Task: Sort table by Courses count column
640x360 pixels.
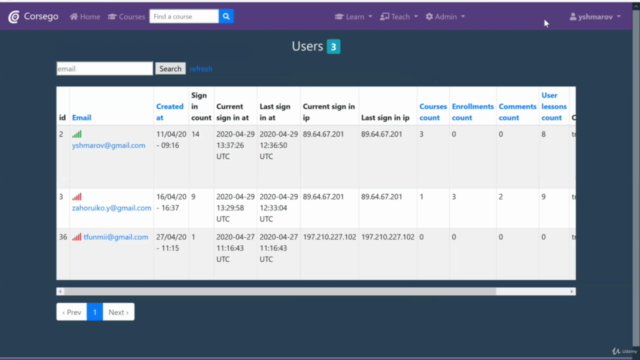Action: click(433, 112)
